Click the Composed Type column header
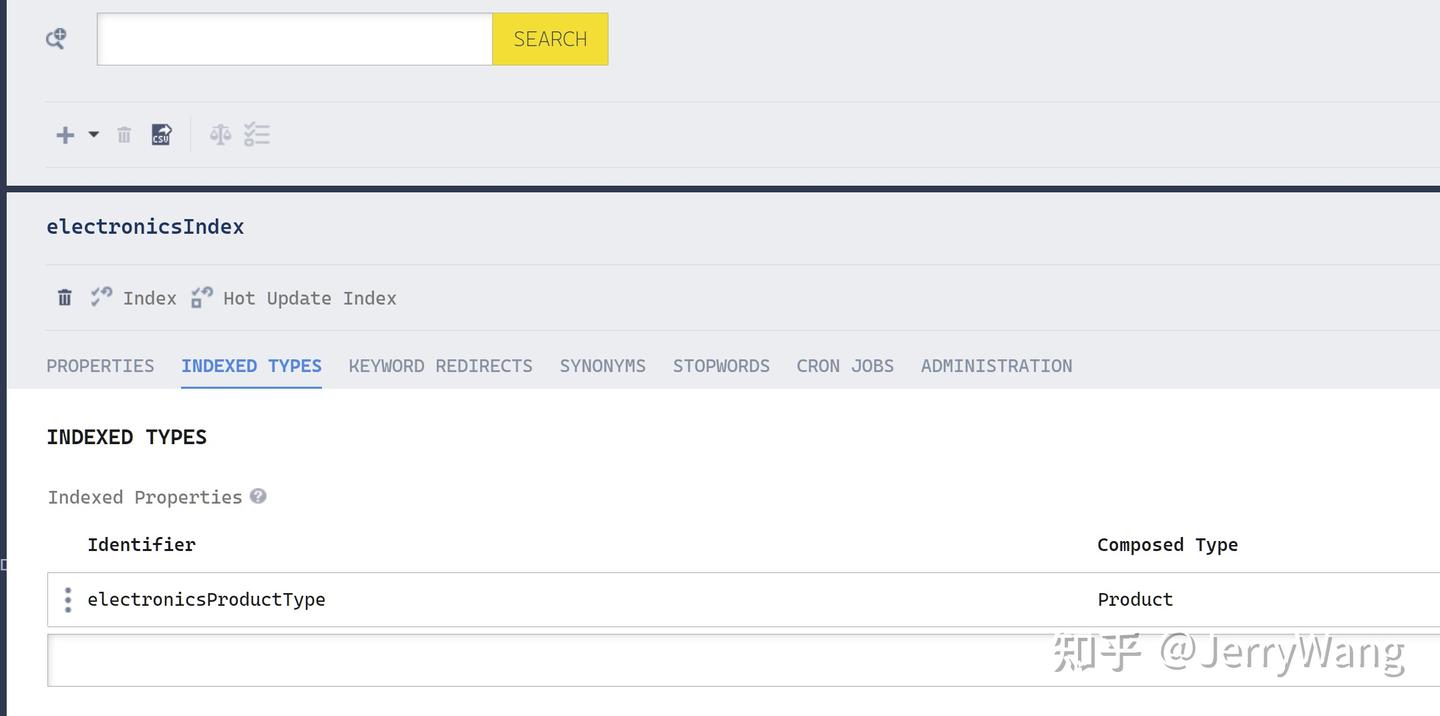The height and width of the screenshot is (716, 1440). [1167, 545]
